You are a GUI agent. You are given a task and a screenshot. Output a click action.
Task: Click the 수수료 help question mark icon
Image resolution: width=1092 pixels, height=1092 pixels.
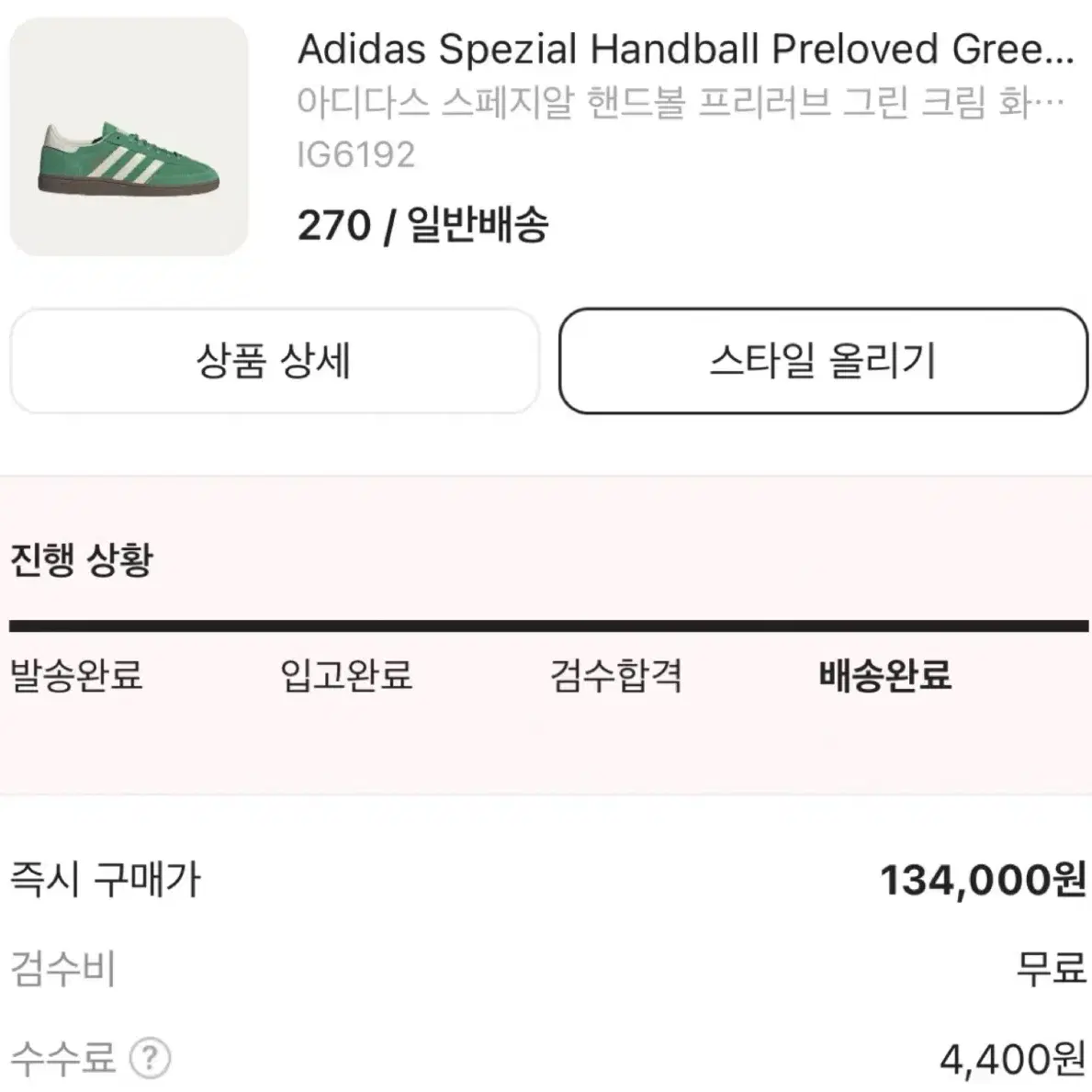(x=151, y=1058)
